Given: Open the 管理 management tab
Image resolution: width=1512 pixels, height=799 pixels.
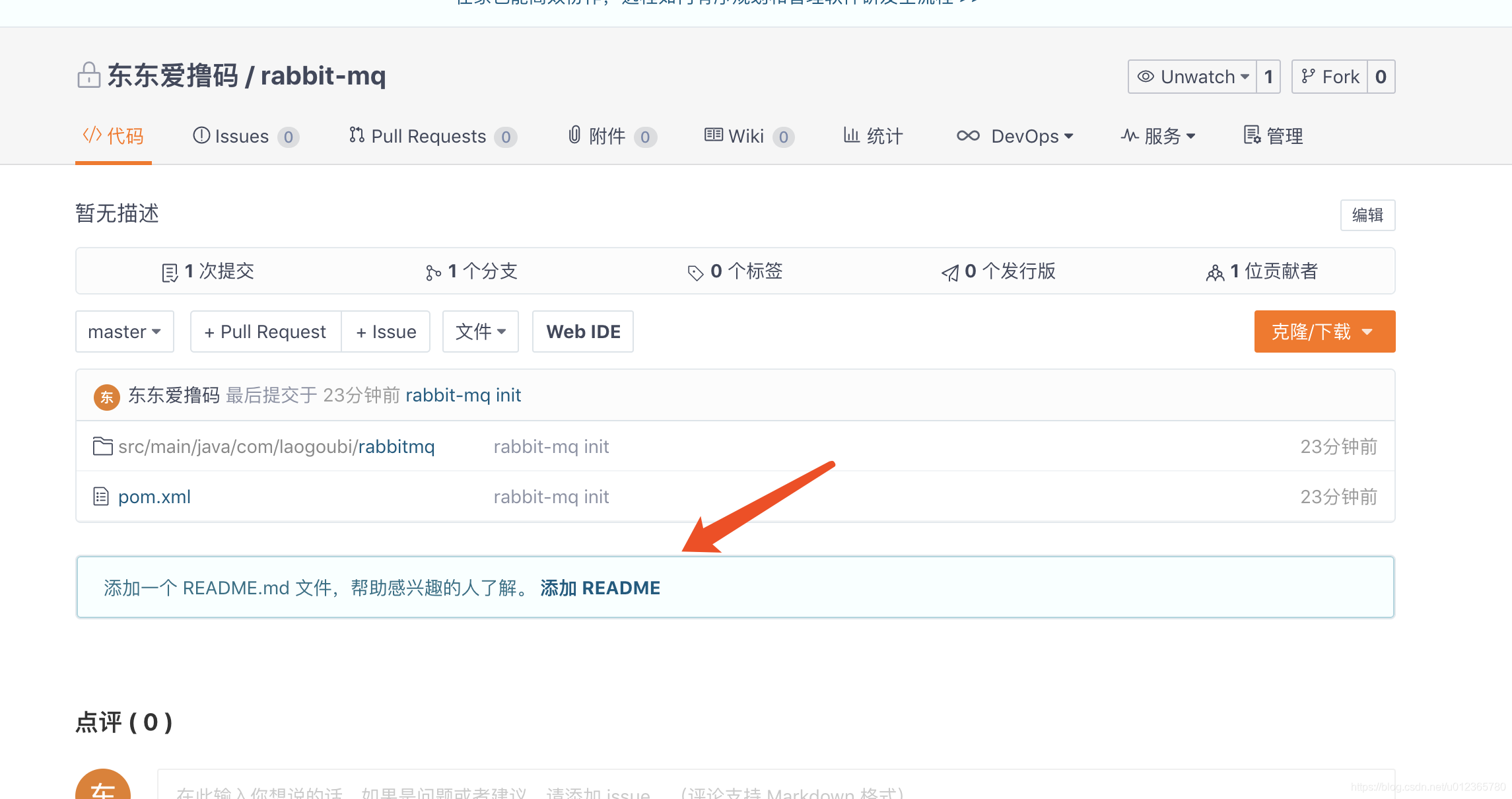Looking at the screenshot, I should click(x=1274, y=136).
